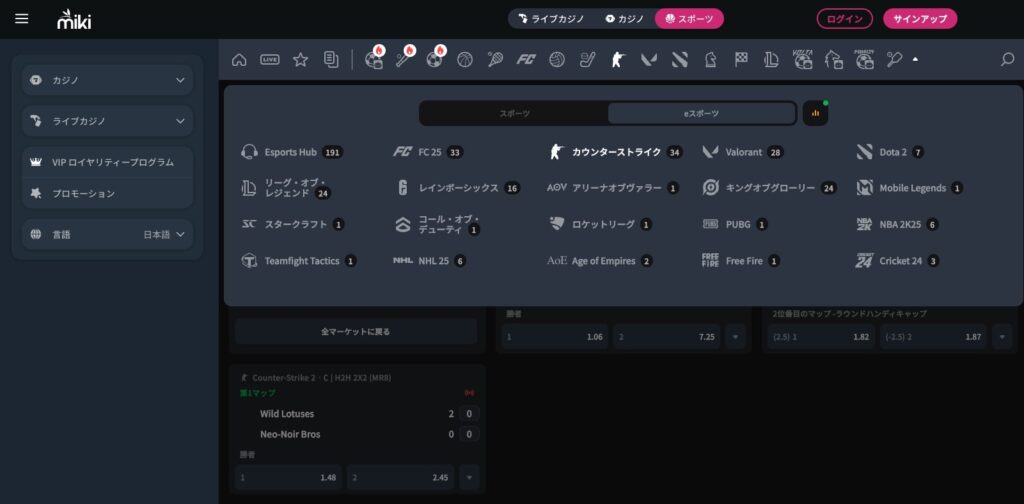
Task: Open Free Fire category
Action: tap(741, 261)
